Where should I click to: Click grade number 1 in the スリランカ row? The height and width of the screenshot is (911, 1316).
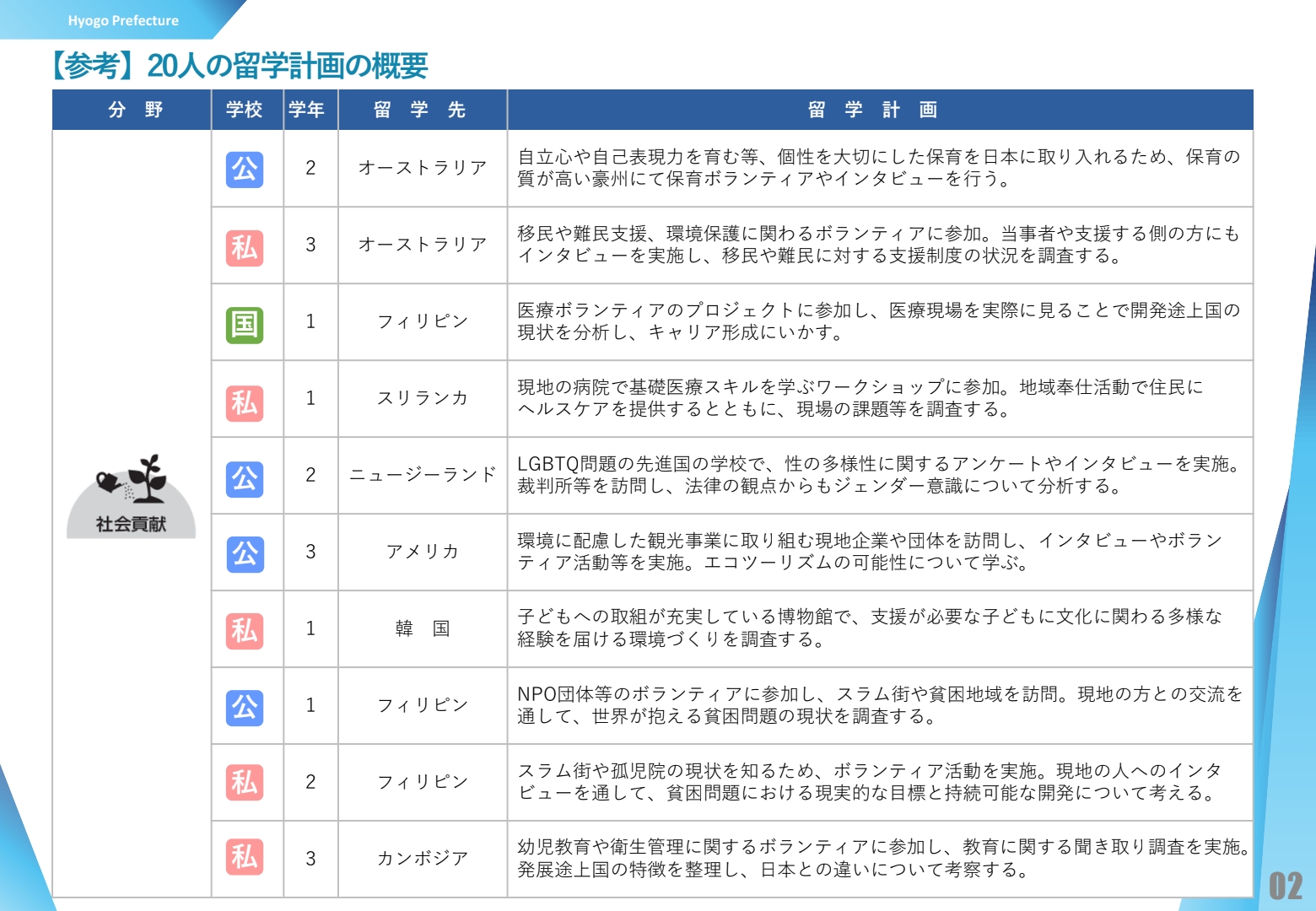click(x=310, y=398)
